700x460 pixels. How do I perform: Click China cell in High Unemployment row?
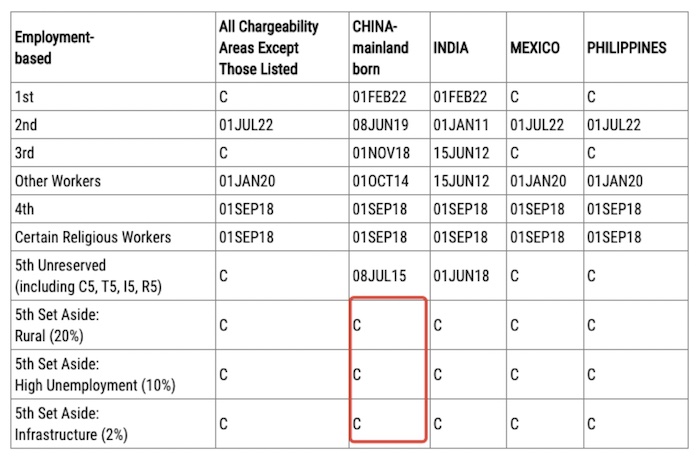(x=389, y=374)
